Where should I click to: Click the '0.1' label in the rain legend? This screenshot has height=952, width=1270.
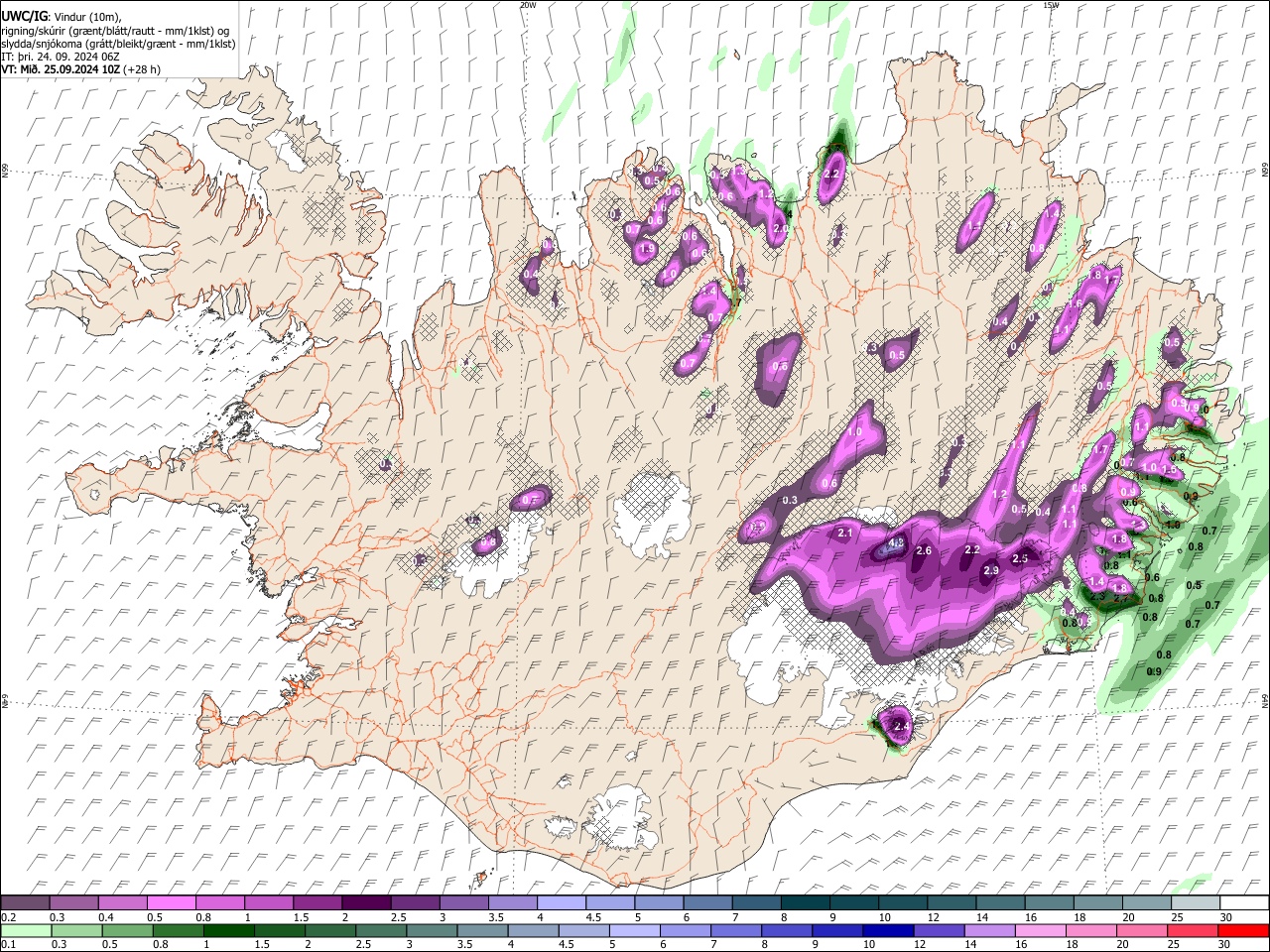pos(7,945)
